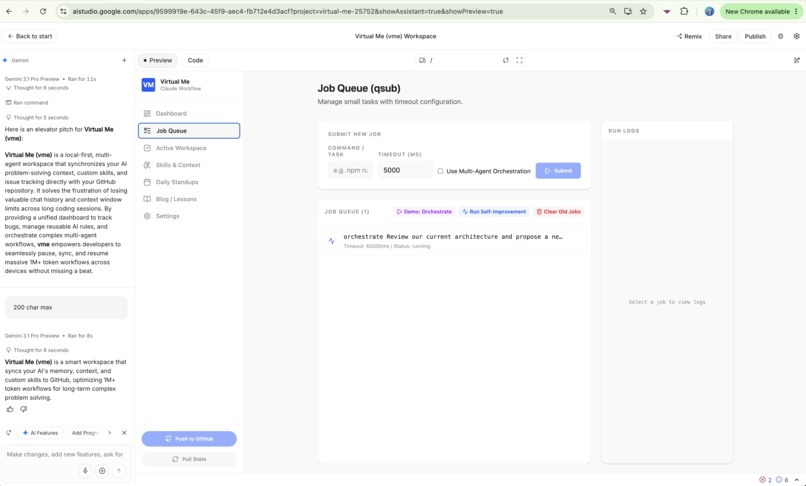This screenshot has width=806, height=486.
Task: Open the Chrome extensions puzzle icon
Action: click(x=684, y=11)
